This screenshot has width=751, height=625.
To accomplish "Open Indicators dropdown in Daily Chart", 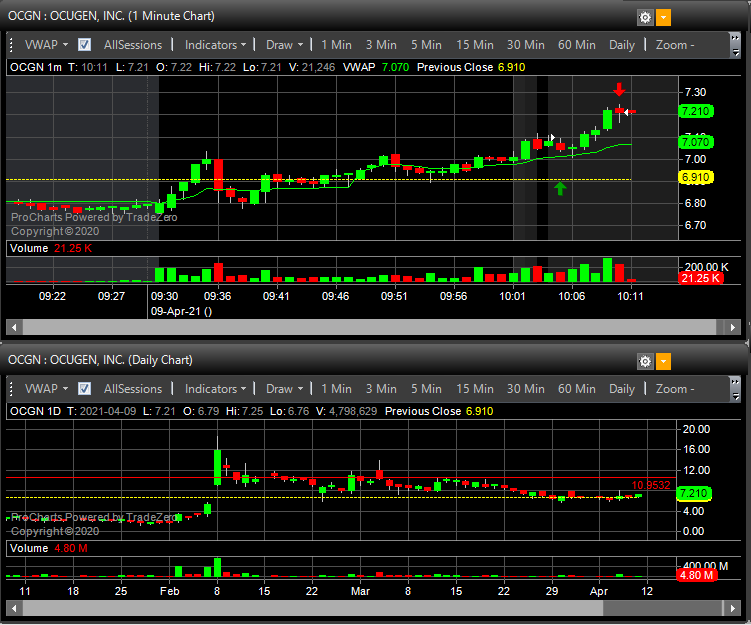I will (x=215, y=388).
